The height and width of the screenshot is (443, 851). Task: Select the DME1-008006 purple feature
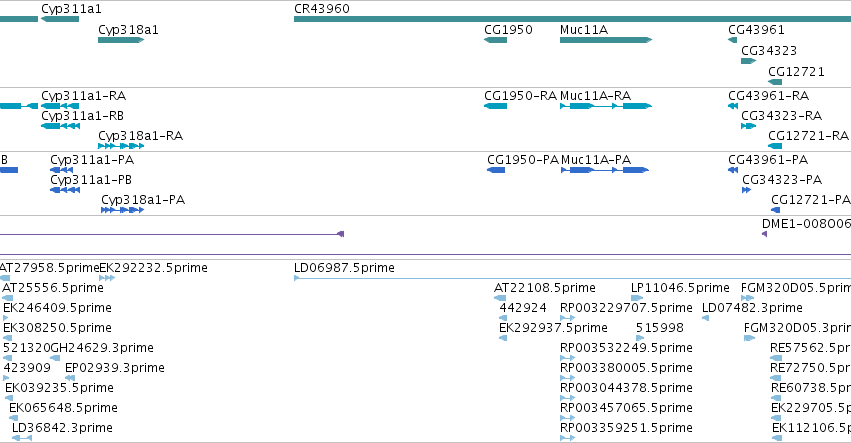point(764,234)
